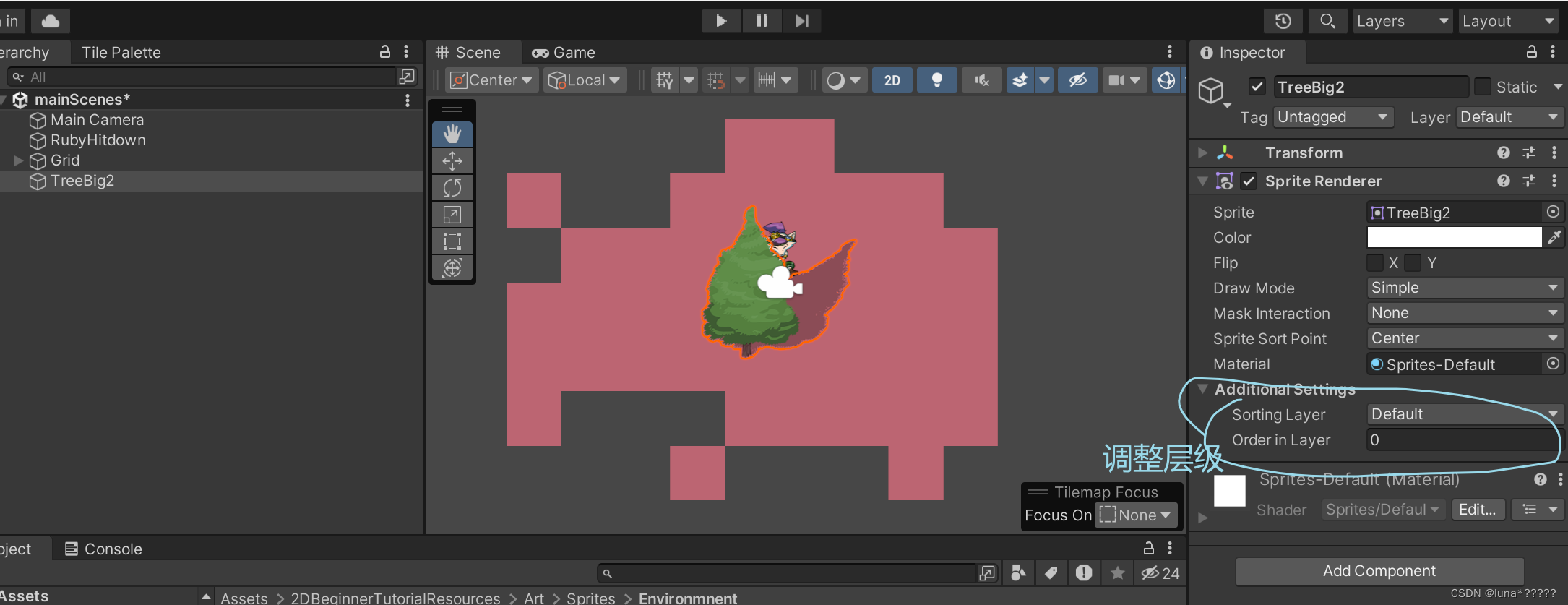Open the global search magnifier icon
1568x605 pixels.
[x=1327, y=21]
